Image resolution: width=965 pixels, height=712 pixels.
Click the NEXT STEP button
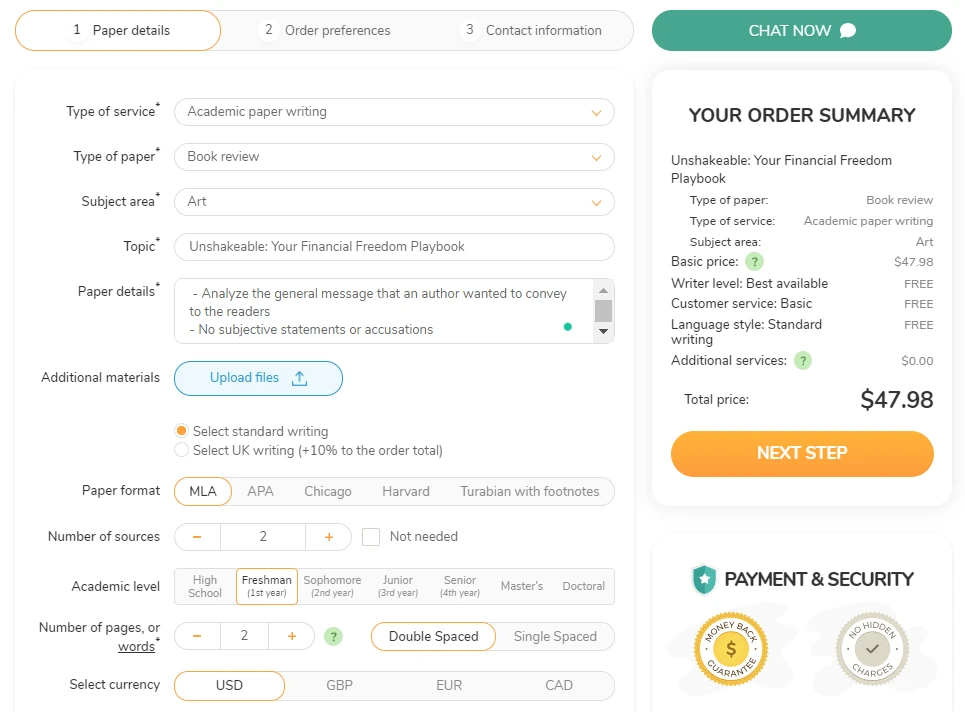pyautogui.click(x=801, y=454)
